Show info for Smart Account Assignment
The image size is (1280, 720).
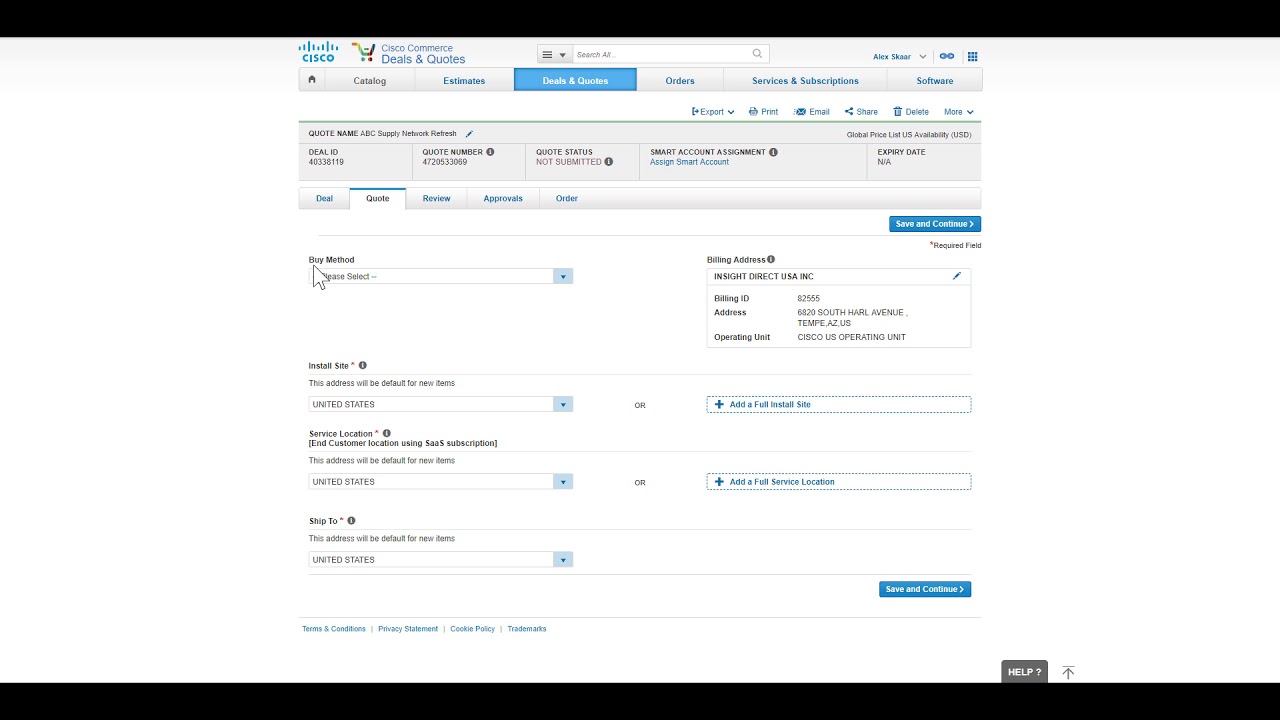[773, 152]
